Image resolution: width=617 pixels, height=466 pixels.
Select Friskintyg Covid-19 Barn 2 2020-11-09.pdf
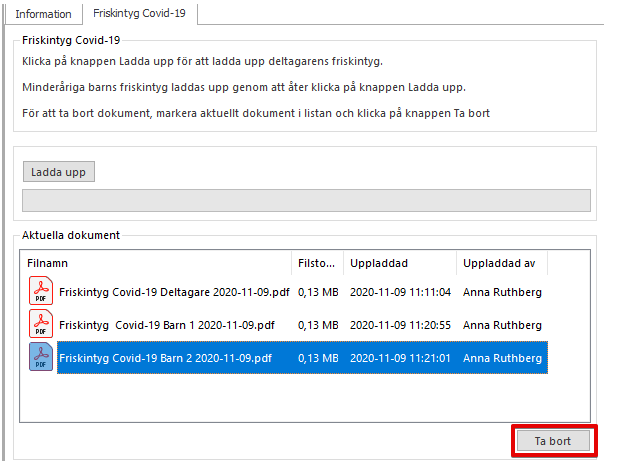pos(166,358)
